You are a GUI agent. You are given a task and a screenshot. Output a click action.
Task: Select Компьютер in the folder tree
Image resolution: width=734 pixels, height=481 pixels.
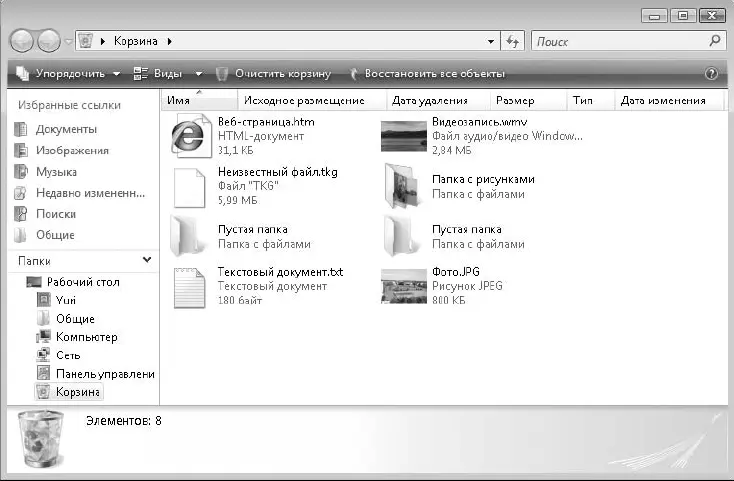click(86, 337)
